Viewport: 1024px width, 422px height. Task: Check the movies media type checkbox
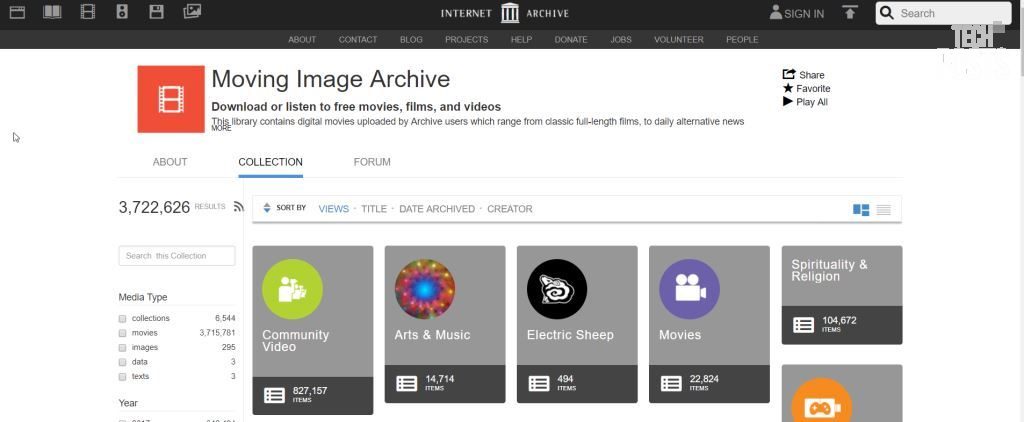(x=122, y=333)
